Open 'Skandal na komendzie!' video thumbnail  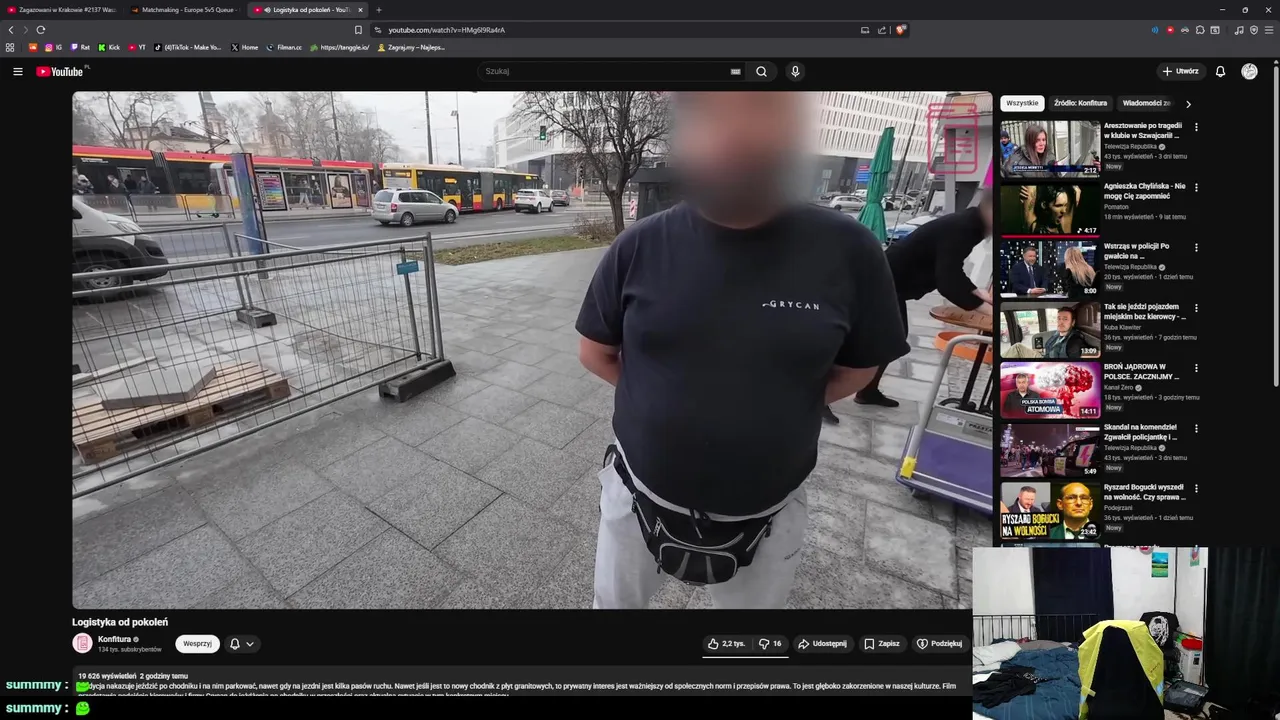(1050, 449)
